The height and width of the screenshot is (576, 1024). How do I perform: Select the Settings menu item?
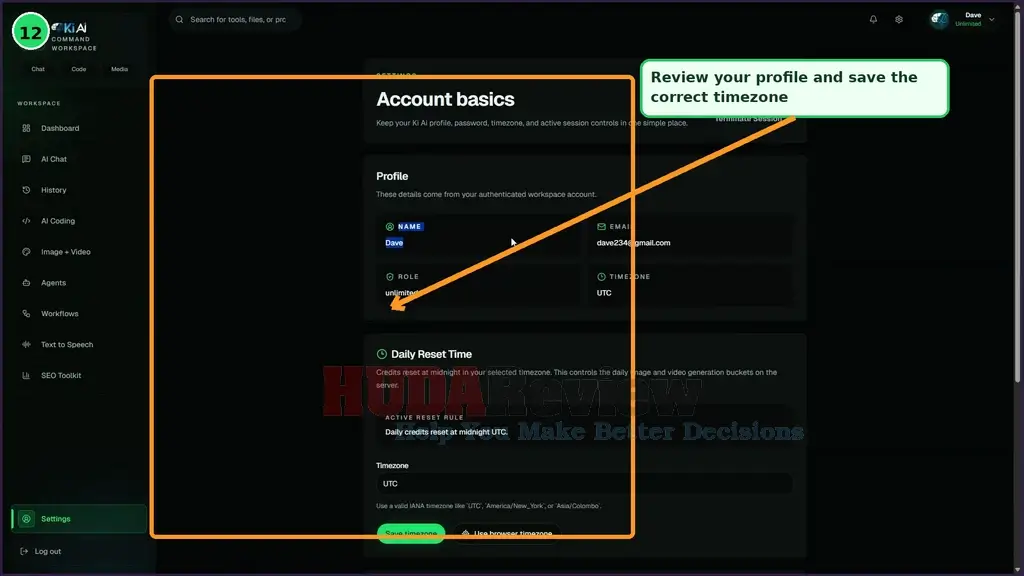tap(79, 519)
